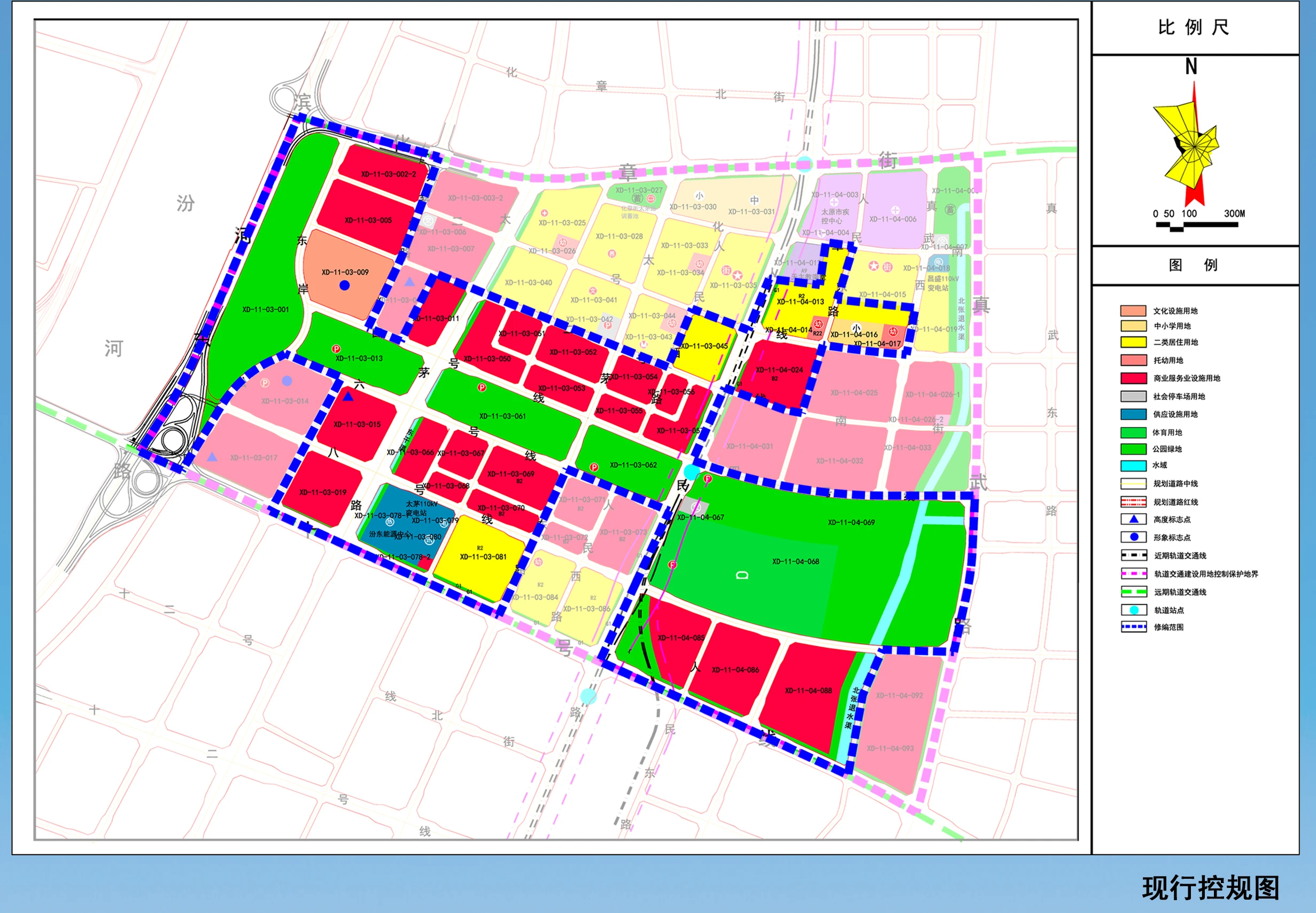
Task: Click the cyan rail station dot on the north boundary
Action: click(804, 164)
